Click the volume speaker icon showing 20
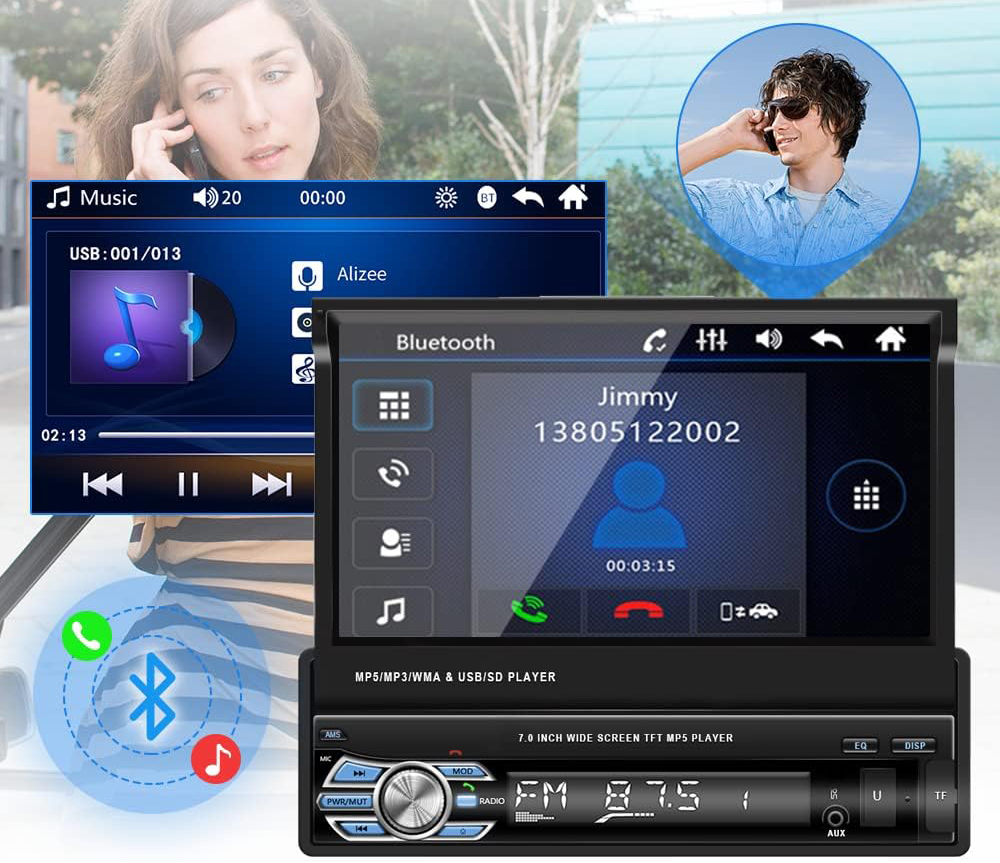Screen dimensions: 1000x863 205,198
